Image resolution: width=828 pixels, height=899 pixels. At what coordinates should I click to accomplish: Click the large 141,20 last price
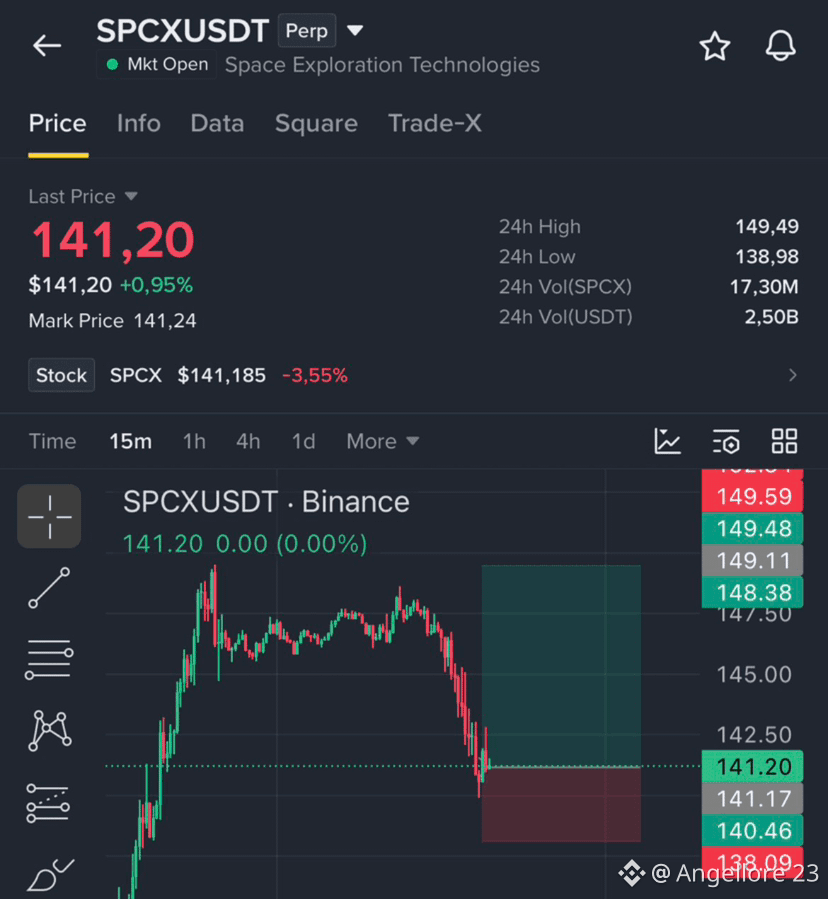[113, 240]
